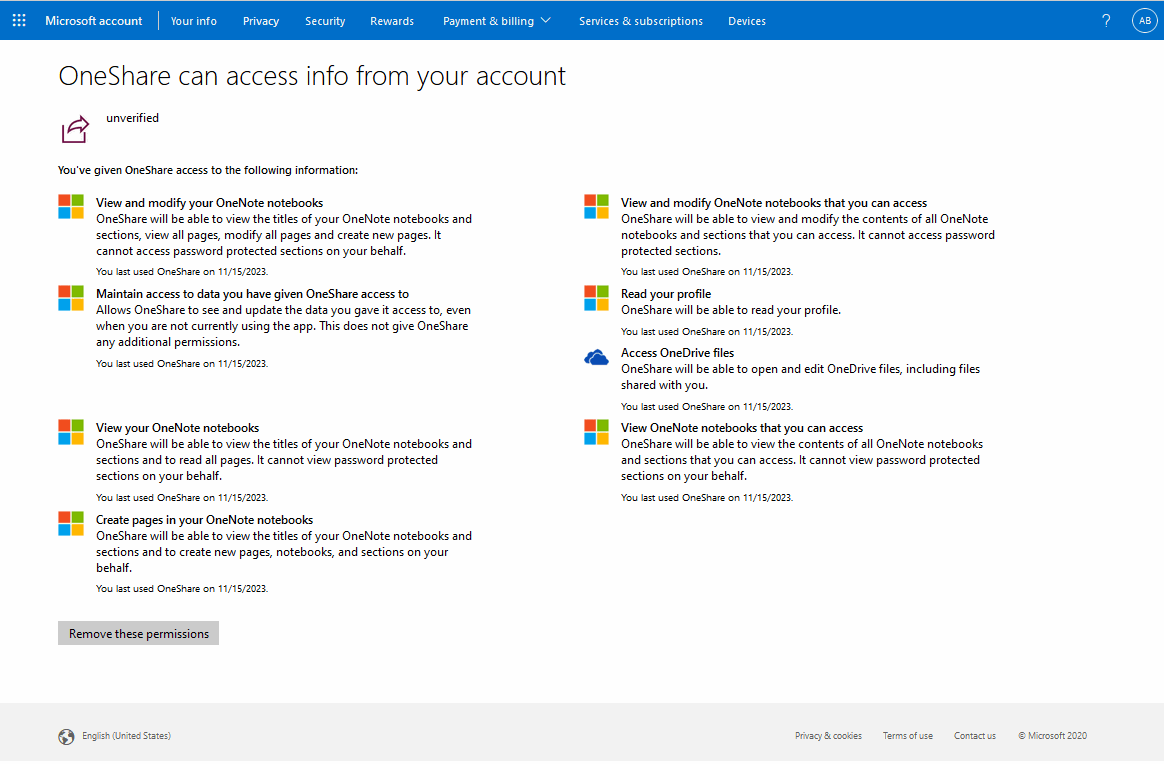The image size is (1164, 764).
Task: Click 'View your OneNote notebooks' title
Action: point(177,428)
